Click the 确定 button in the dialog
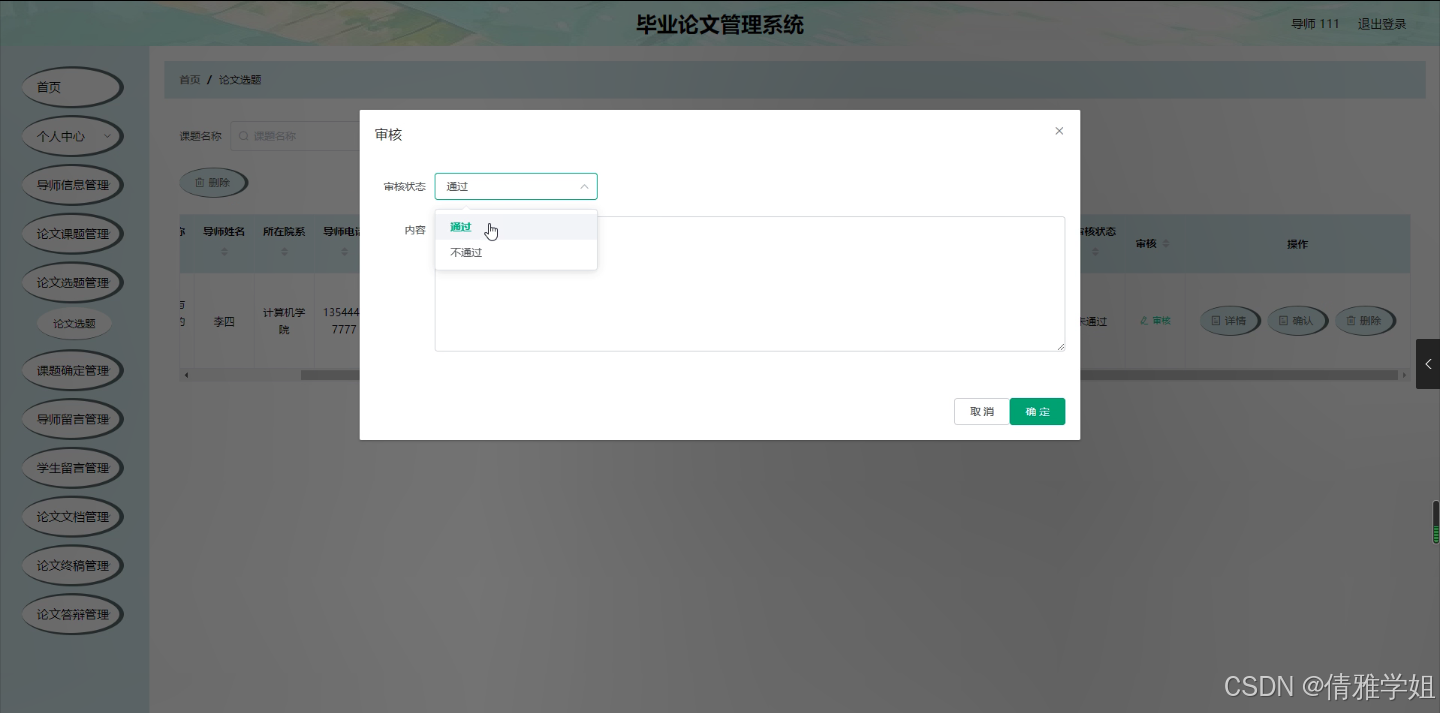The width and height of the screenshot is (1440, 713). (x=1037, y=411)
